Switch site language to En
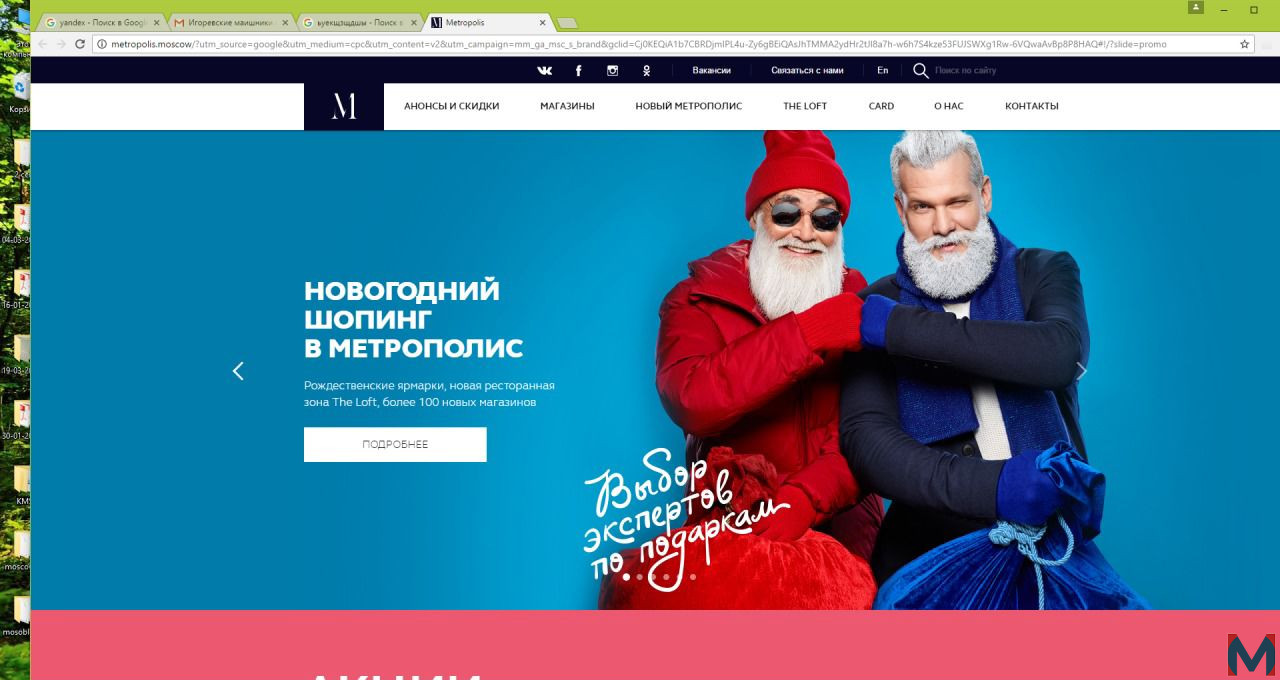The height and width of the screenshot is (680, 1280). point(882,70)
